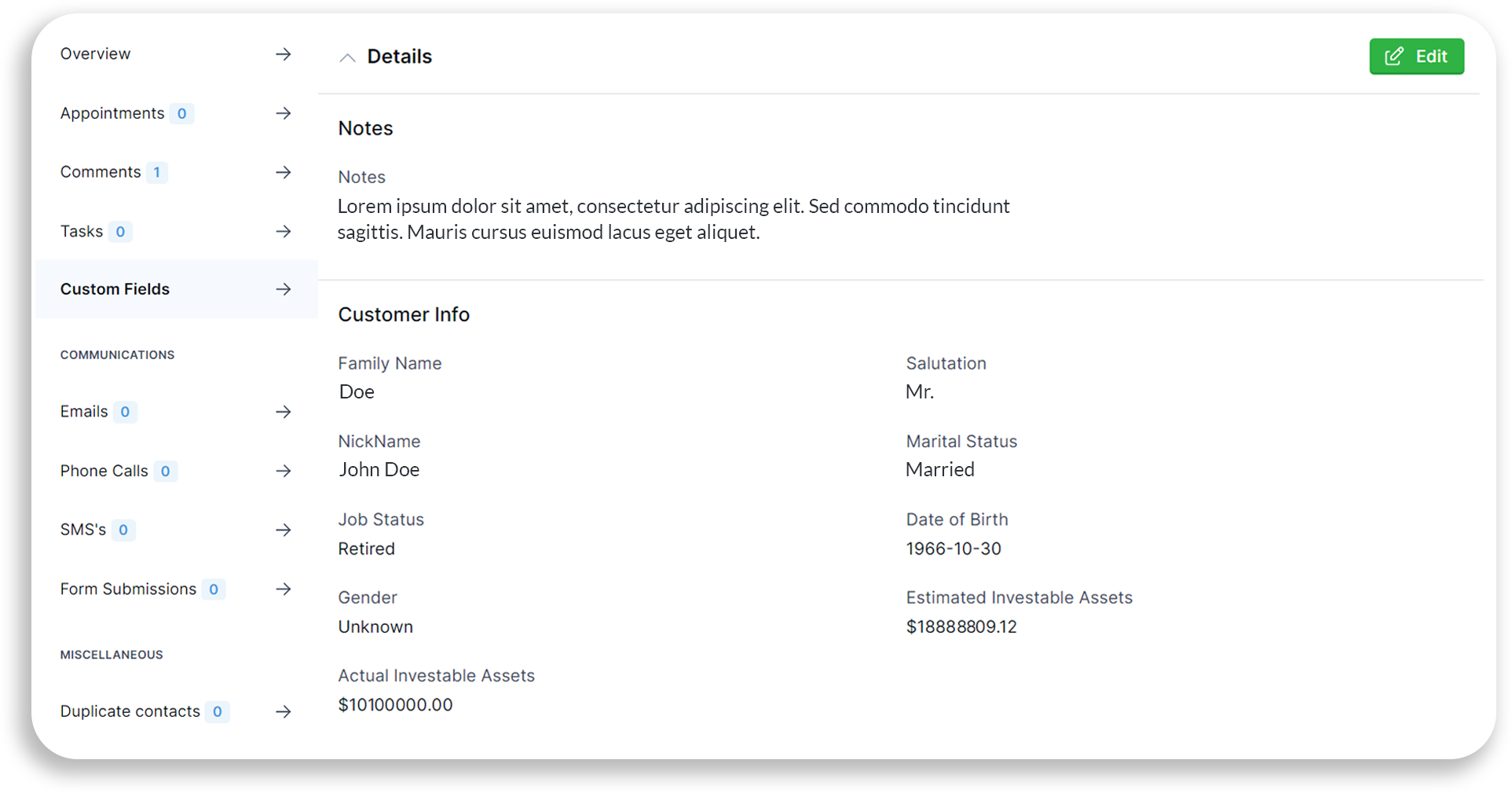1512x793 pixels.
Task: Click the NickName value 'John Doe'
Action: coord(379,469)
